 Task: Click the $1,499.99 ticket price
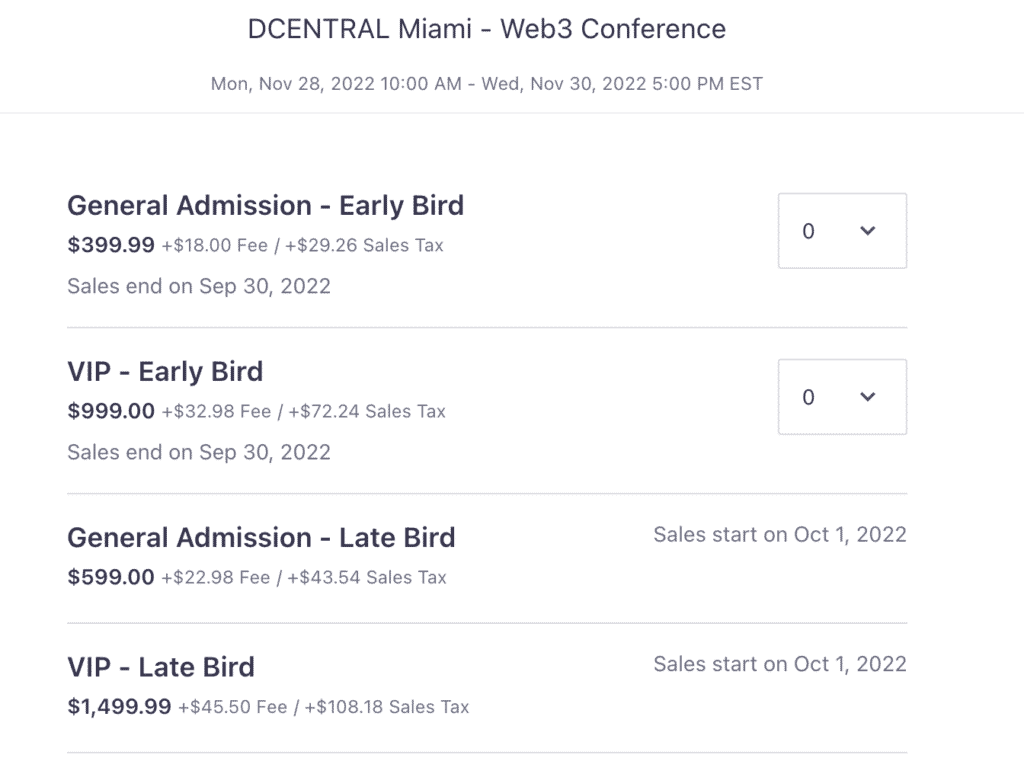[119, 707]
